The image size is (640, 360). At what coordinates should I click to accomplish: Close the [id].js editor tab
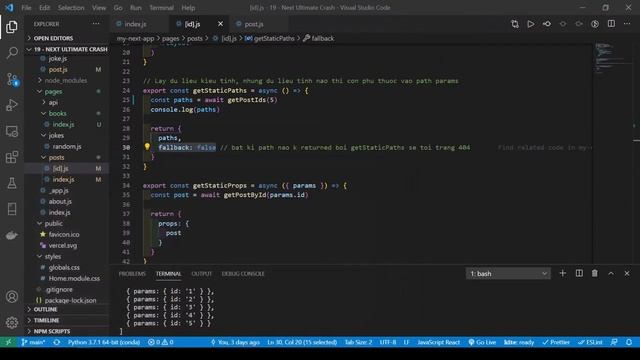[x=220, y=24]
